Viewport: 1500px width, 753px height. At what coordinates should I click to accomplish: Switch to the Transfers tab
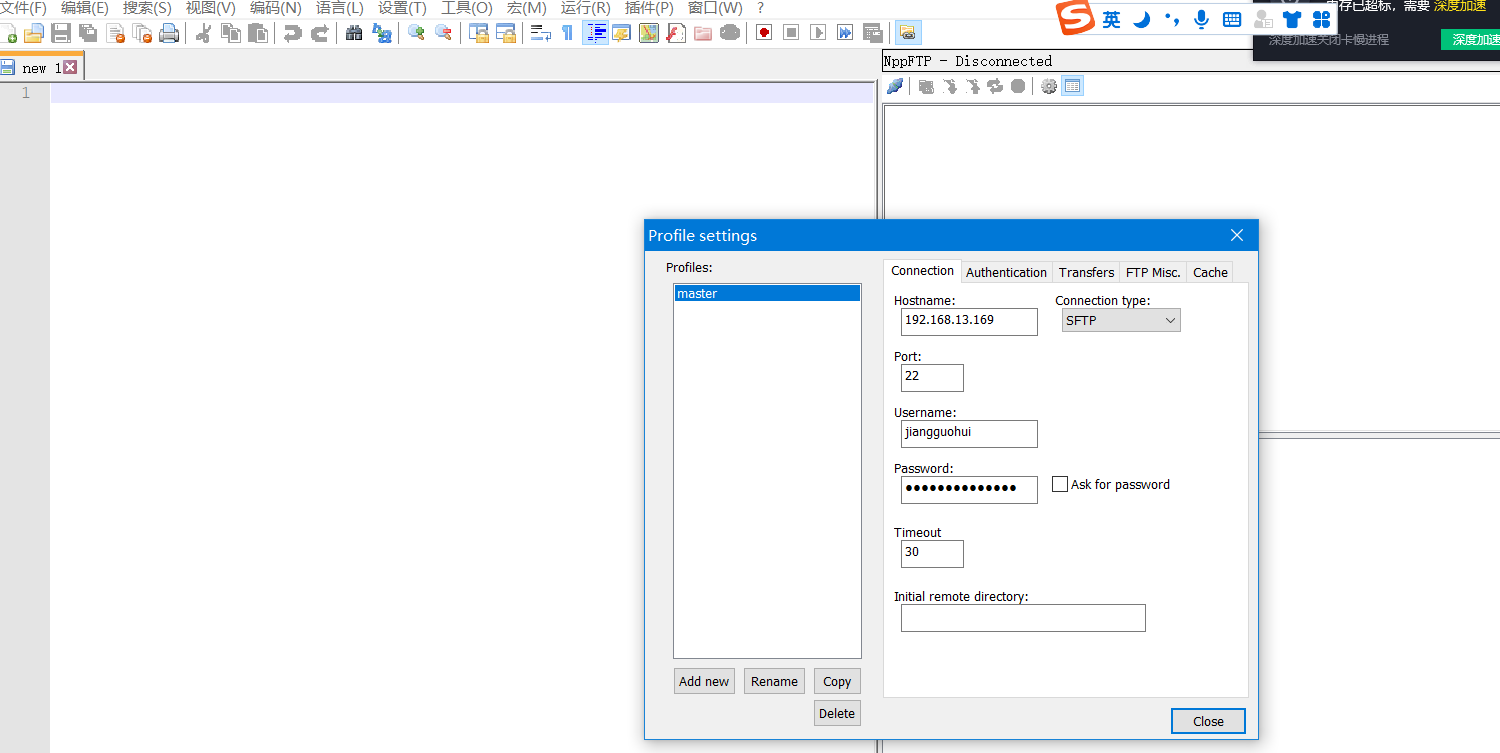(1086, 272)
